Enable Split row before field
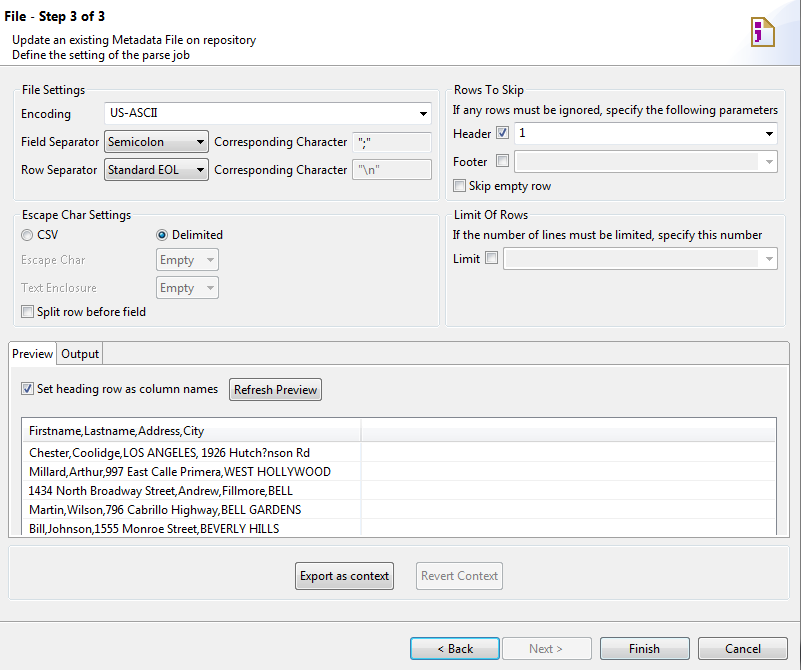This screenshot has height=670, width=801. pos(27,311)
